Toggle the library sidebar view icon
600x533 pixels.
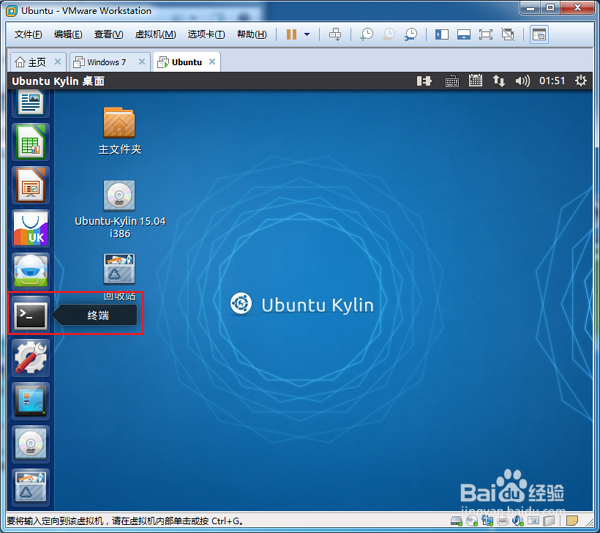(x=442, y=34)
